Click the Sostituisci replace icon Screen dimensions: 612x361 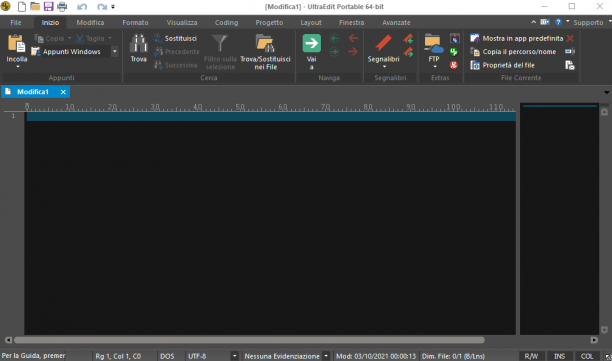pyautogui.click(x=158, y=38)
